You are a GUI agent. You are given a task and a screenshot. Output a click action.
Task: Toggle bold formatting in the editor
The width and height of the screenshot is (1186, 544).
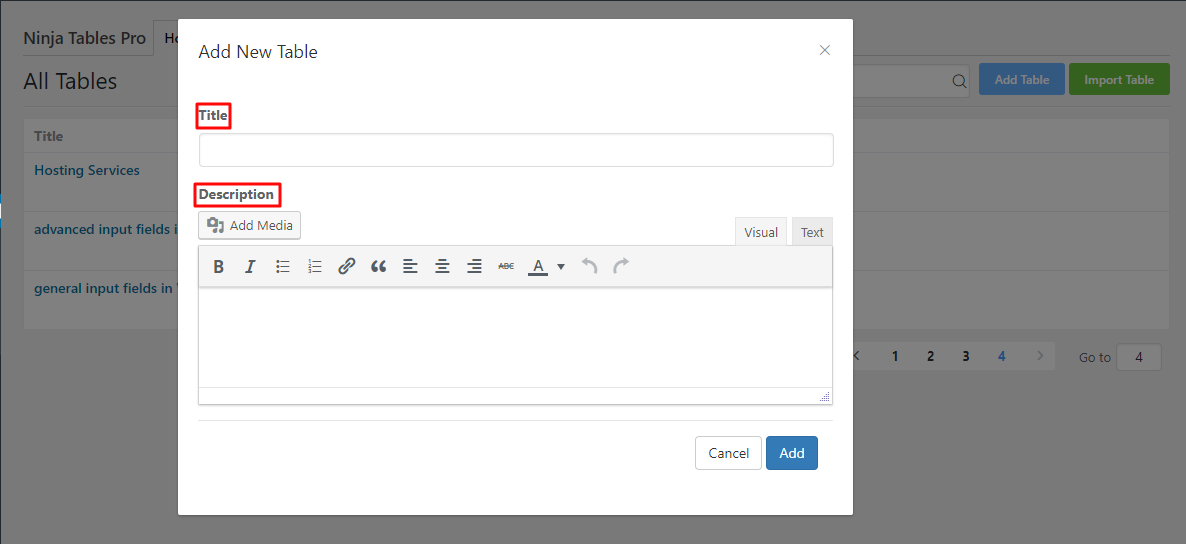218,267
